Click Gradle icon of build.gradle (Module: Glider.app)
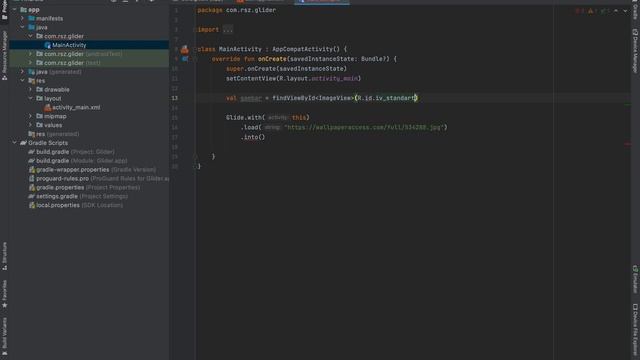640x360 pixels. tap(31, 161)
